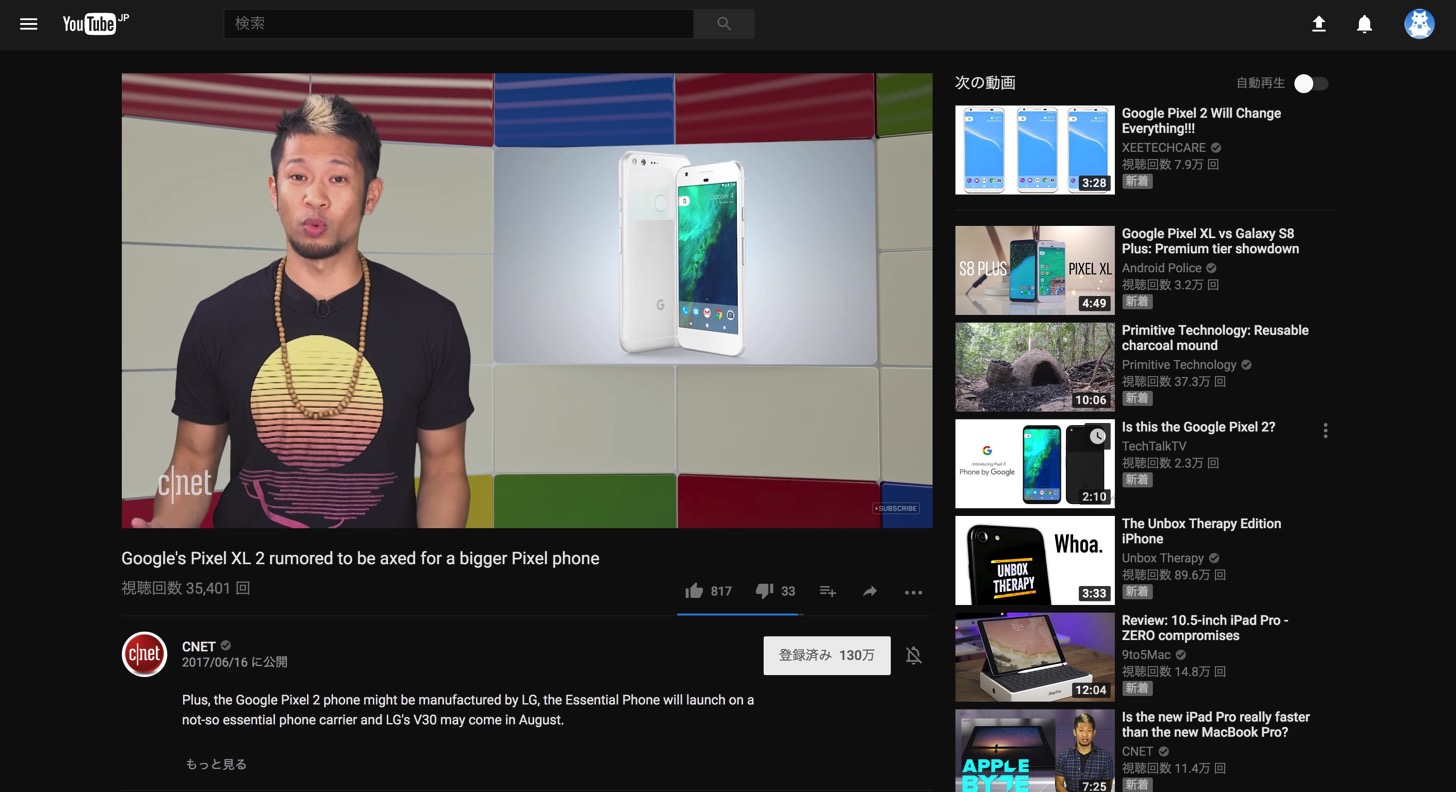Toggle notification bell for CNET subscription

[x=913, y=656]
